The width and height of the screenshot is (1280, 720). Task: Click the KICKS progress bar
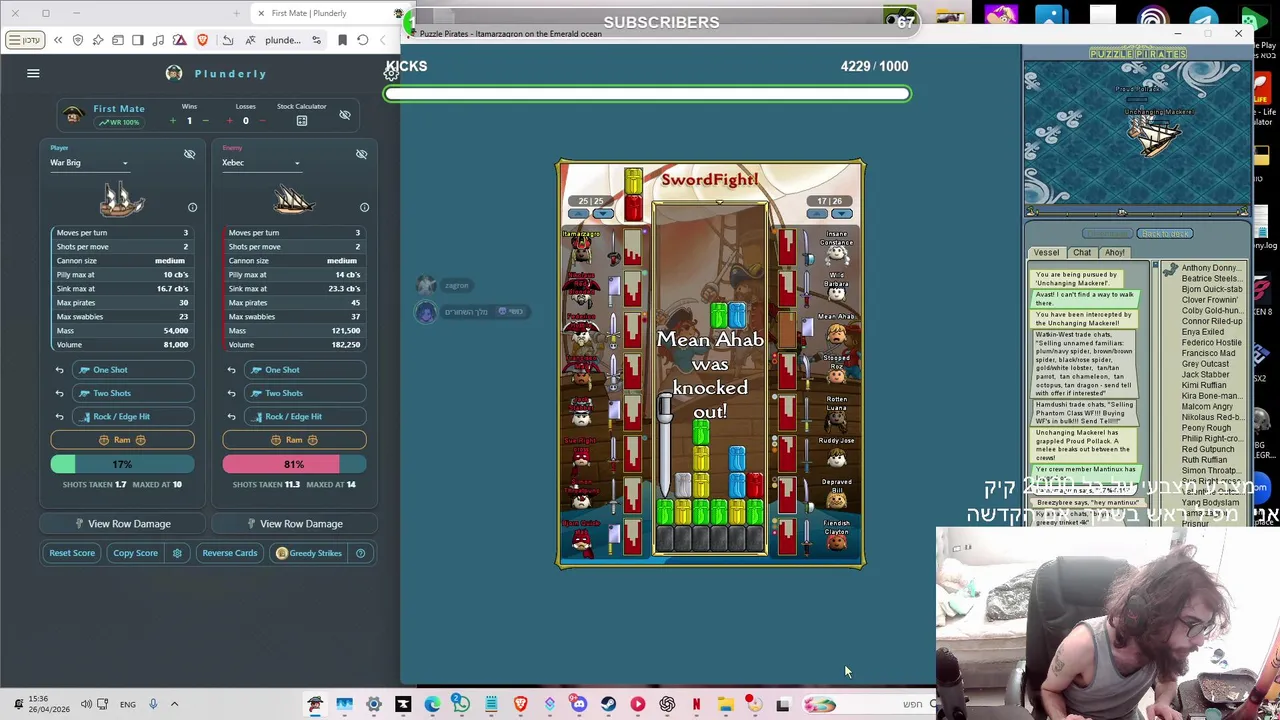pyautogui.click(x=647, y=94)
